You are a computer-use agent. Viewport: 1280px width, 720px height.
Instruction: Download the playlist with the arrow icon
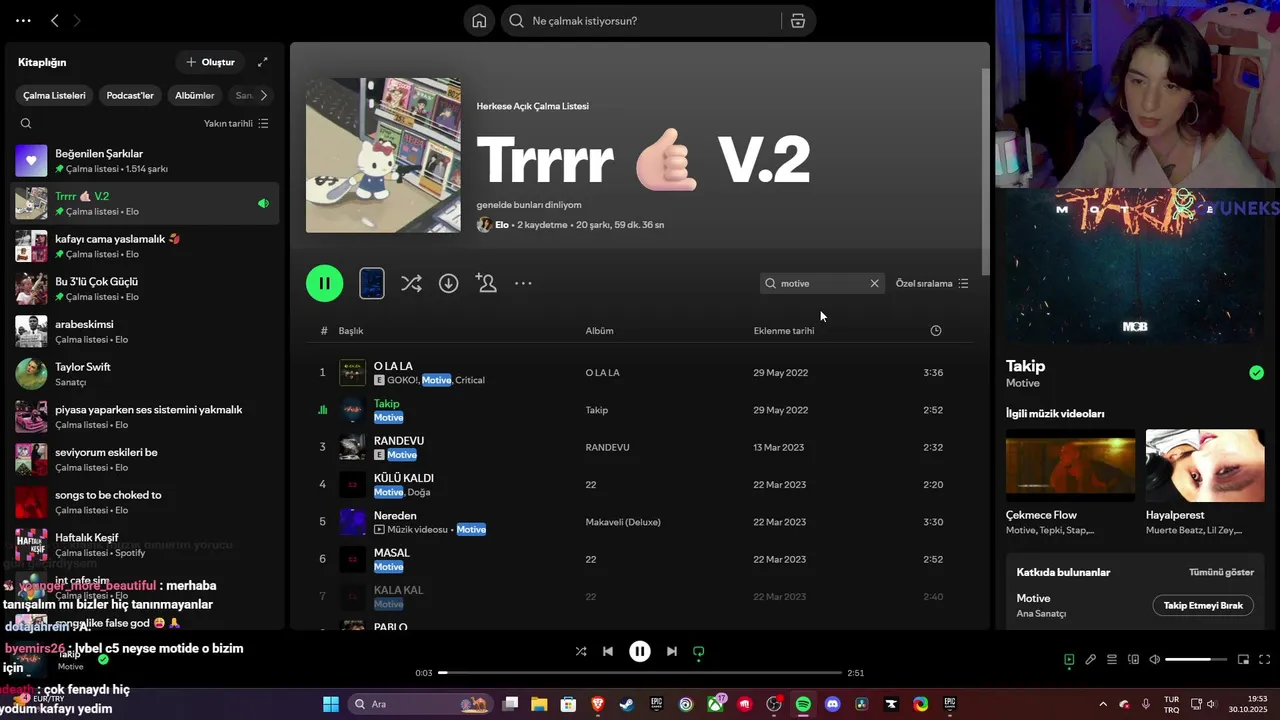[449, 283]
